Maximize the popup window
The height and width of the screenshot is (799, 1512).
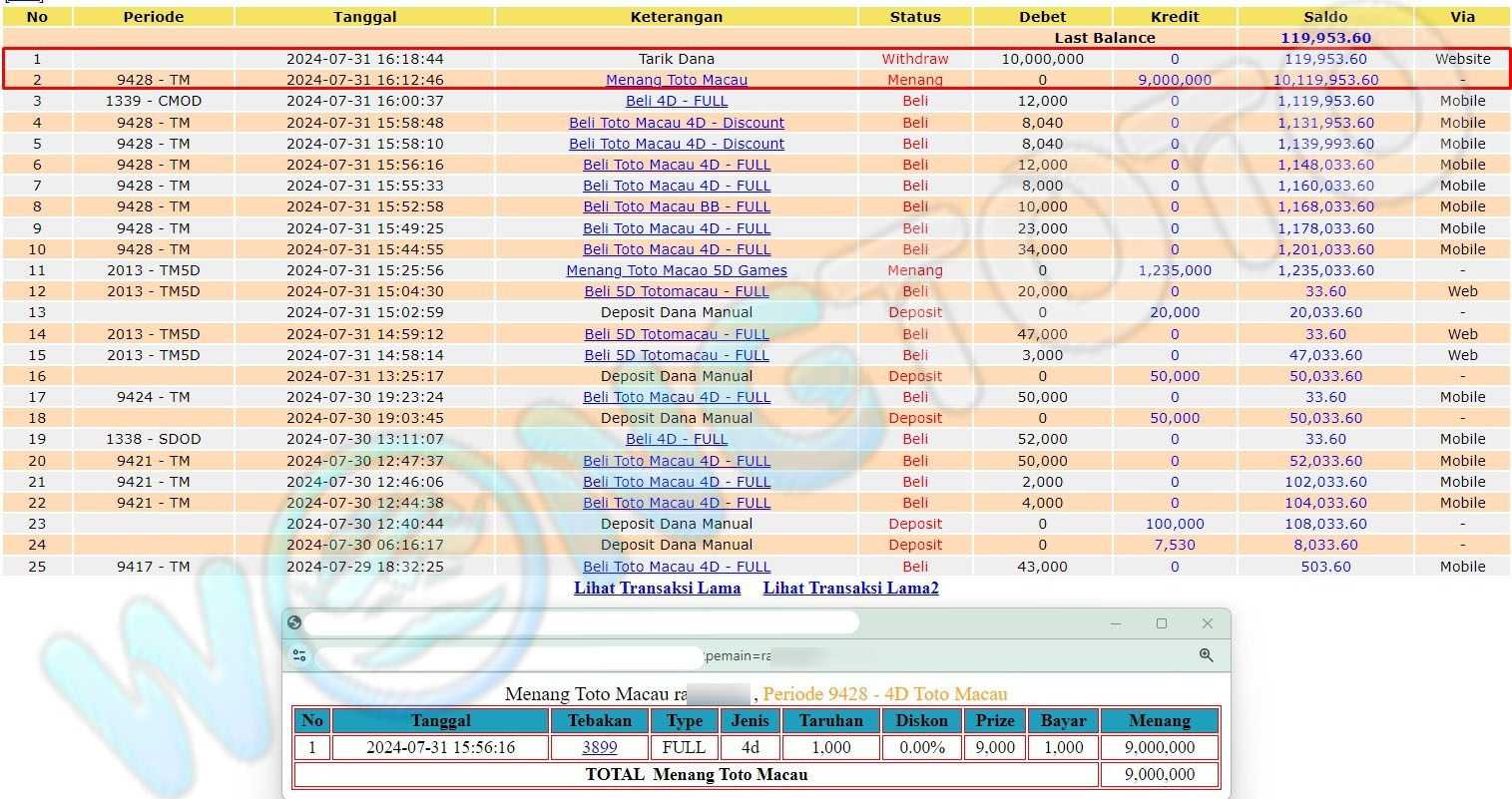click(1161, 623)
